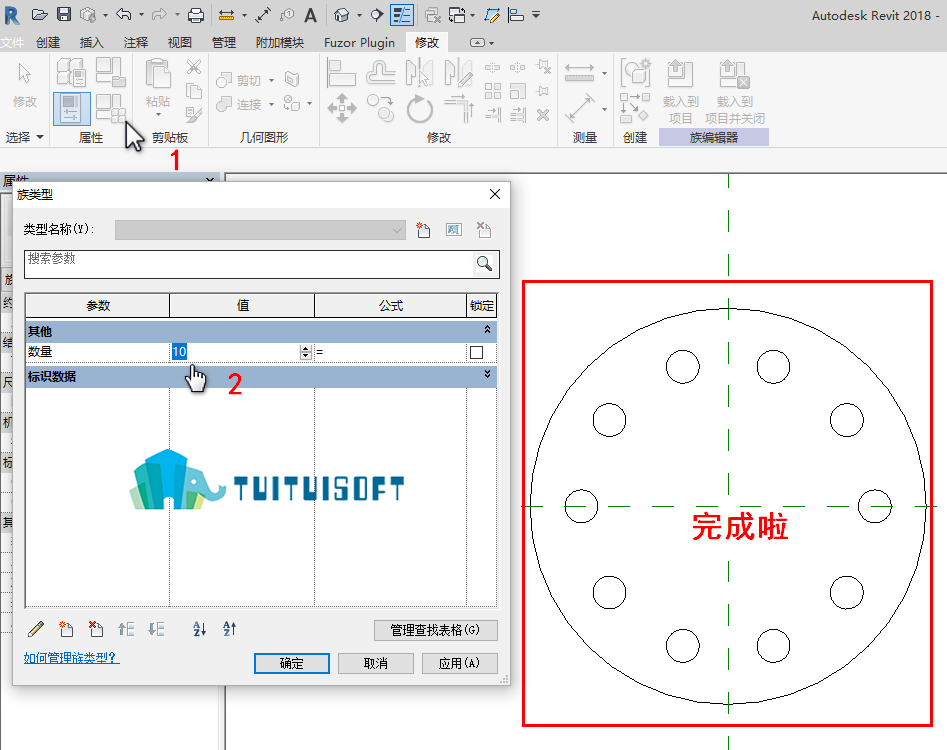Click the Text tool letter A icon
This screenshot has height=750, width=947.
point(310,15)
